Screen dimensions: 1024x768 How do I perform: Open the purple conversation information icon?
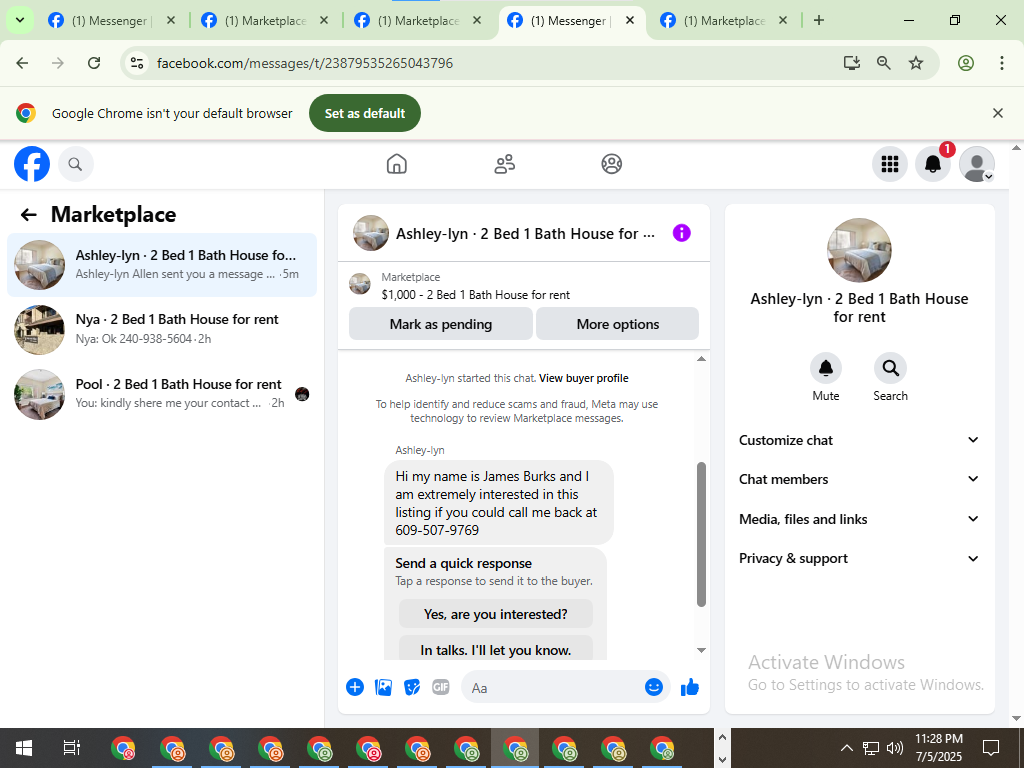click(681, 233)
